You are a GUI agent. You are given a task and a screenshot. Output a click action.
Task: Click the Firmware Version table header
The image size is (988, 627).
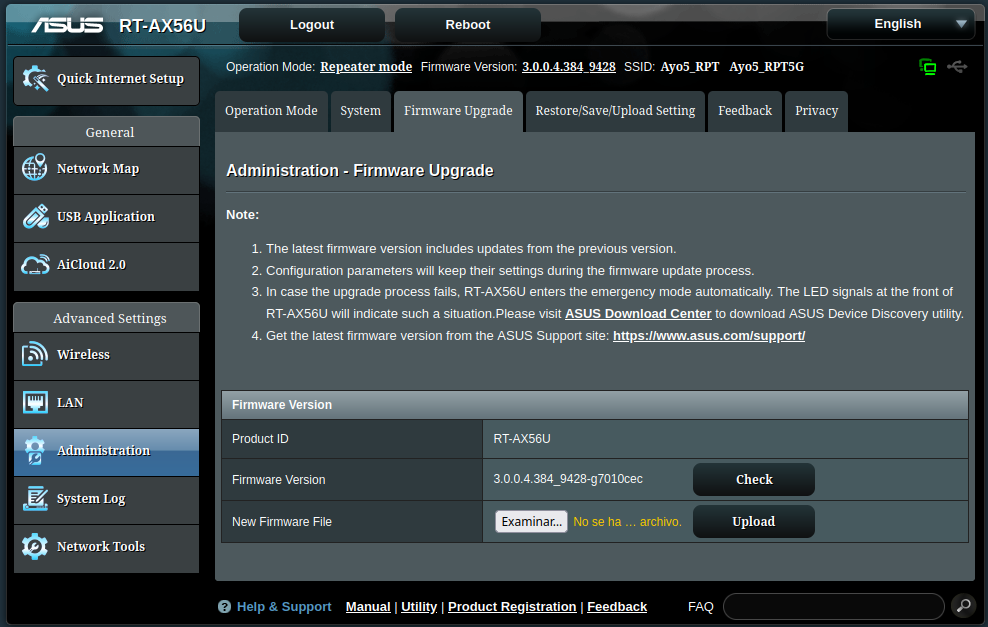pos(595,405)
